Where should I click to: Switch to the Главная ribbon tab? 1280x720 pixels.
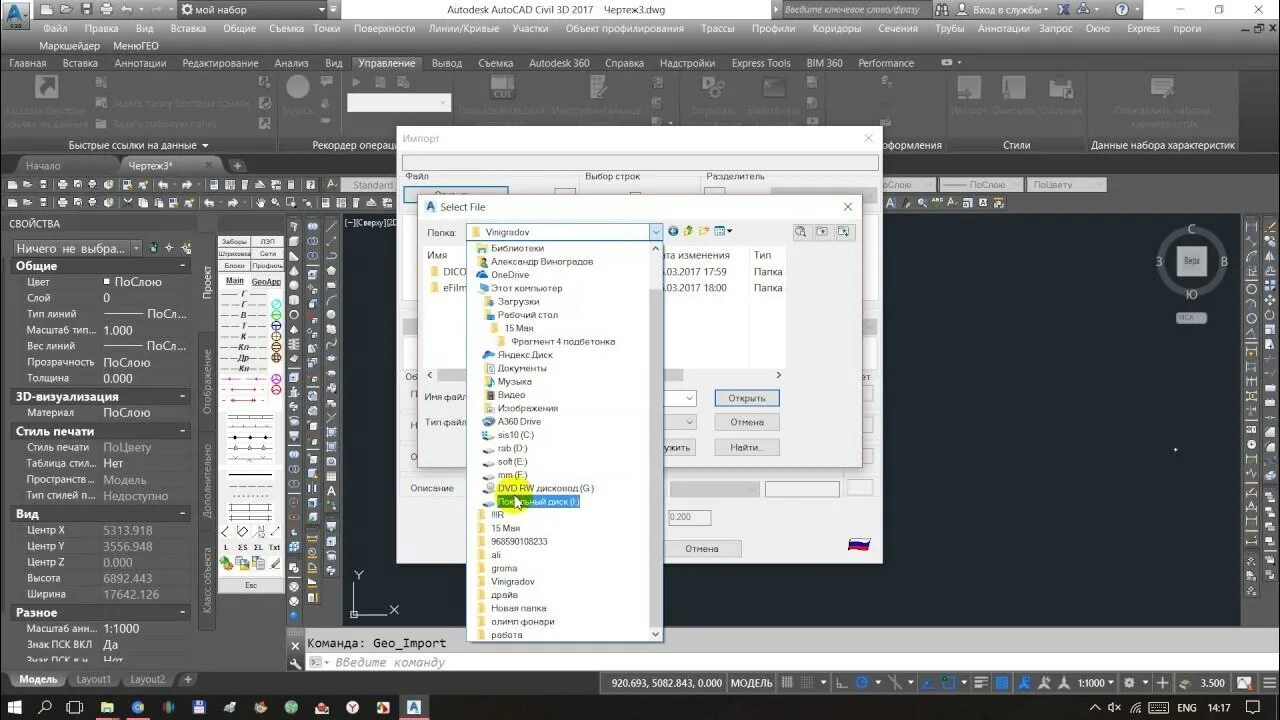click(x=28, y=63)
